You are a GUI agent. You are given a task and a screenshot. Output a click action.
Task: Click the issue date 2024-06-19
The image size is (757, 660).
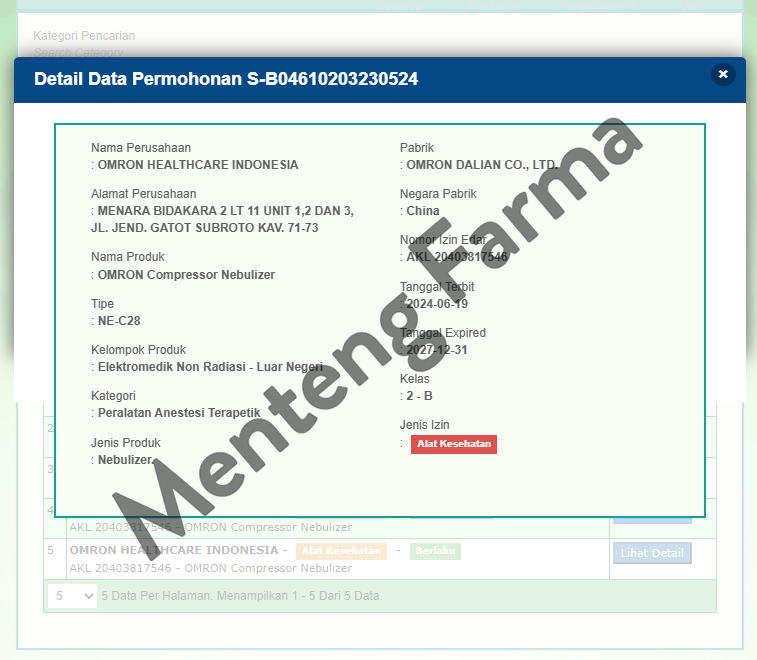tap(437, 304)
